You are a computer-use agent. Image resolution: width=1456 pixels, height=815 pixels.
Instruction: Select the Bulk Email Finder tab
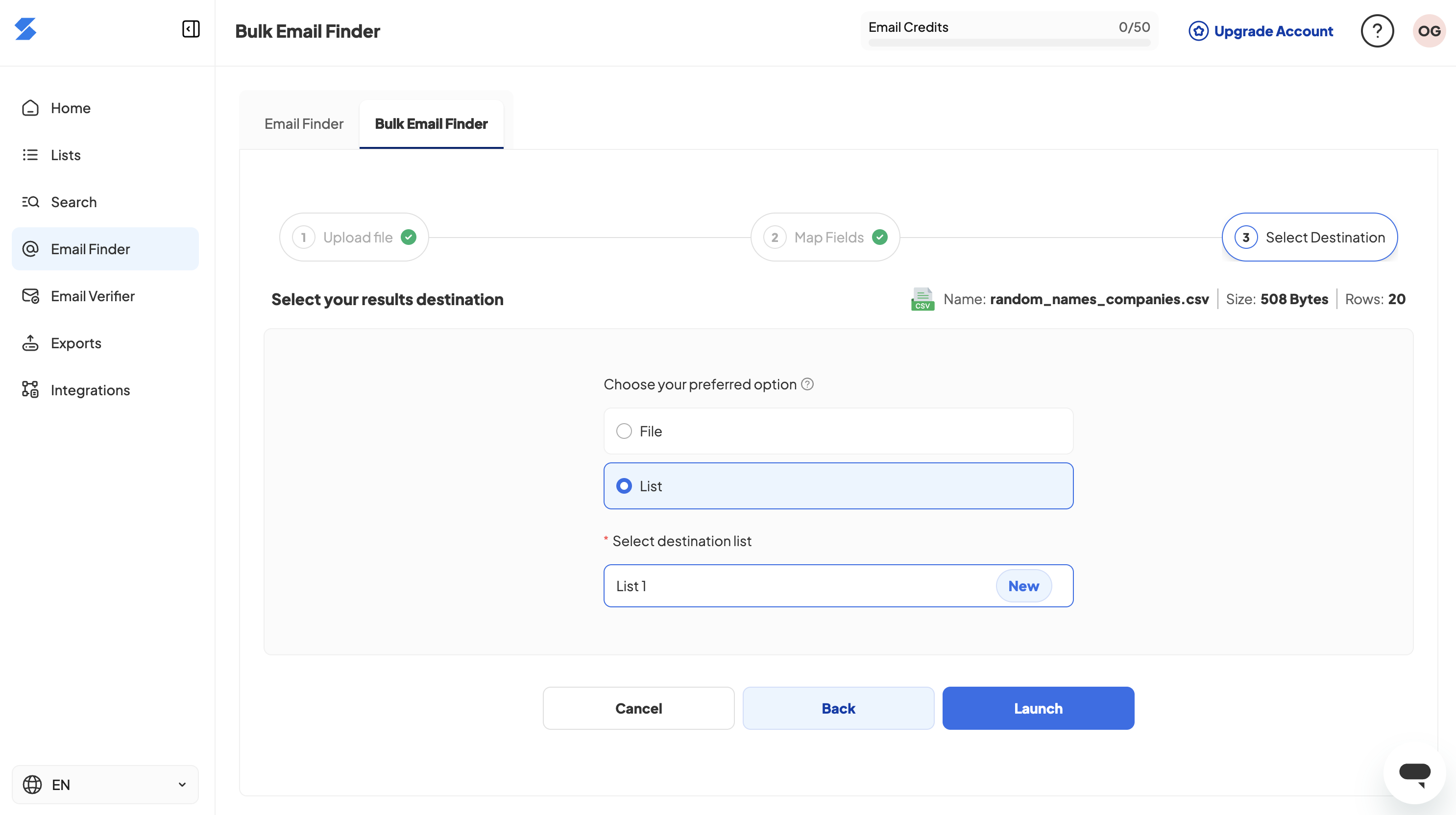click(x=431, y=124)
